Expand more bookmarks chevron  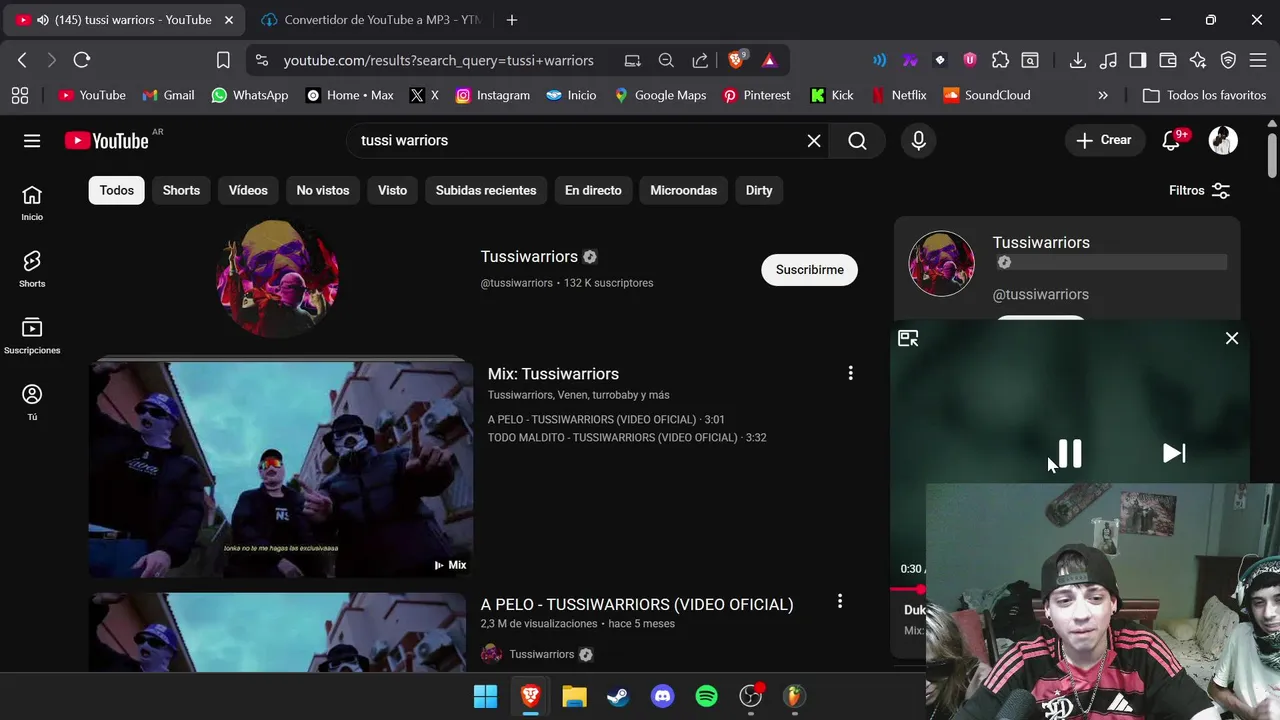click(x=1103, y=95)
